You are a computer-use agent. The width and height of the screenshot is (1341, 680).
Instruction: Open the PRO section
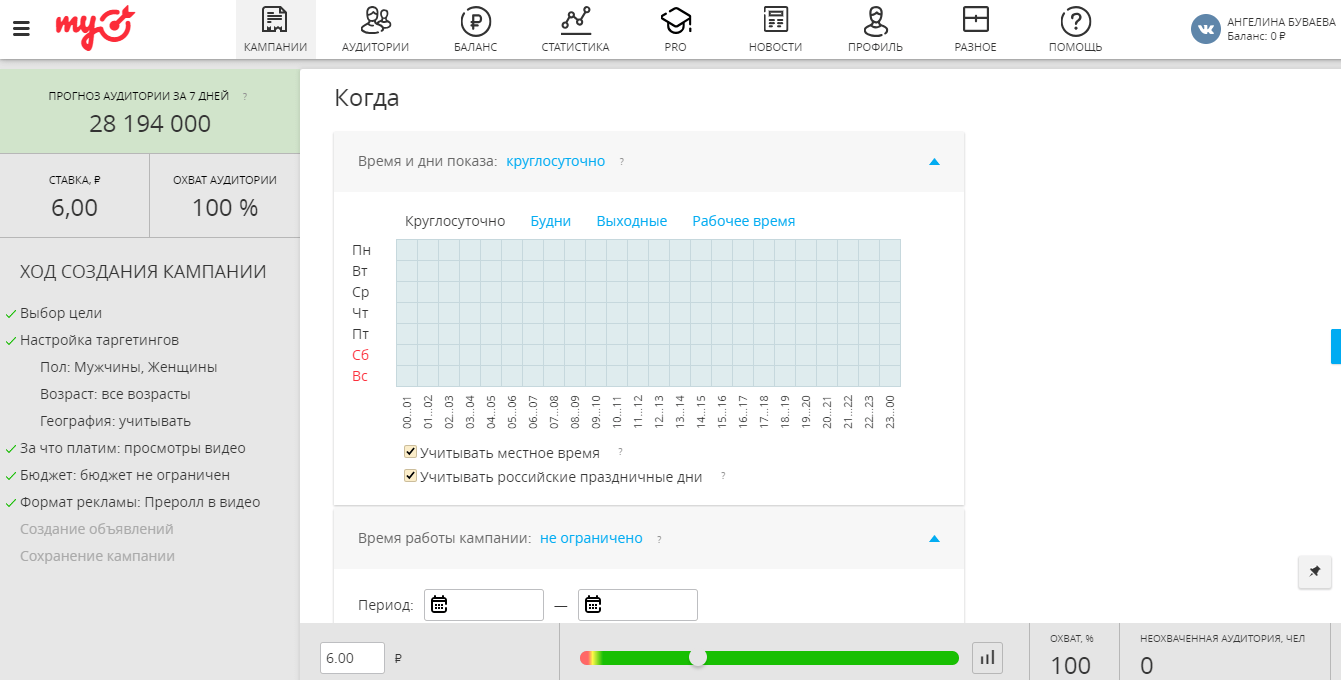(x=675, y=28)
